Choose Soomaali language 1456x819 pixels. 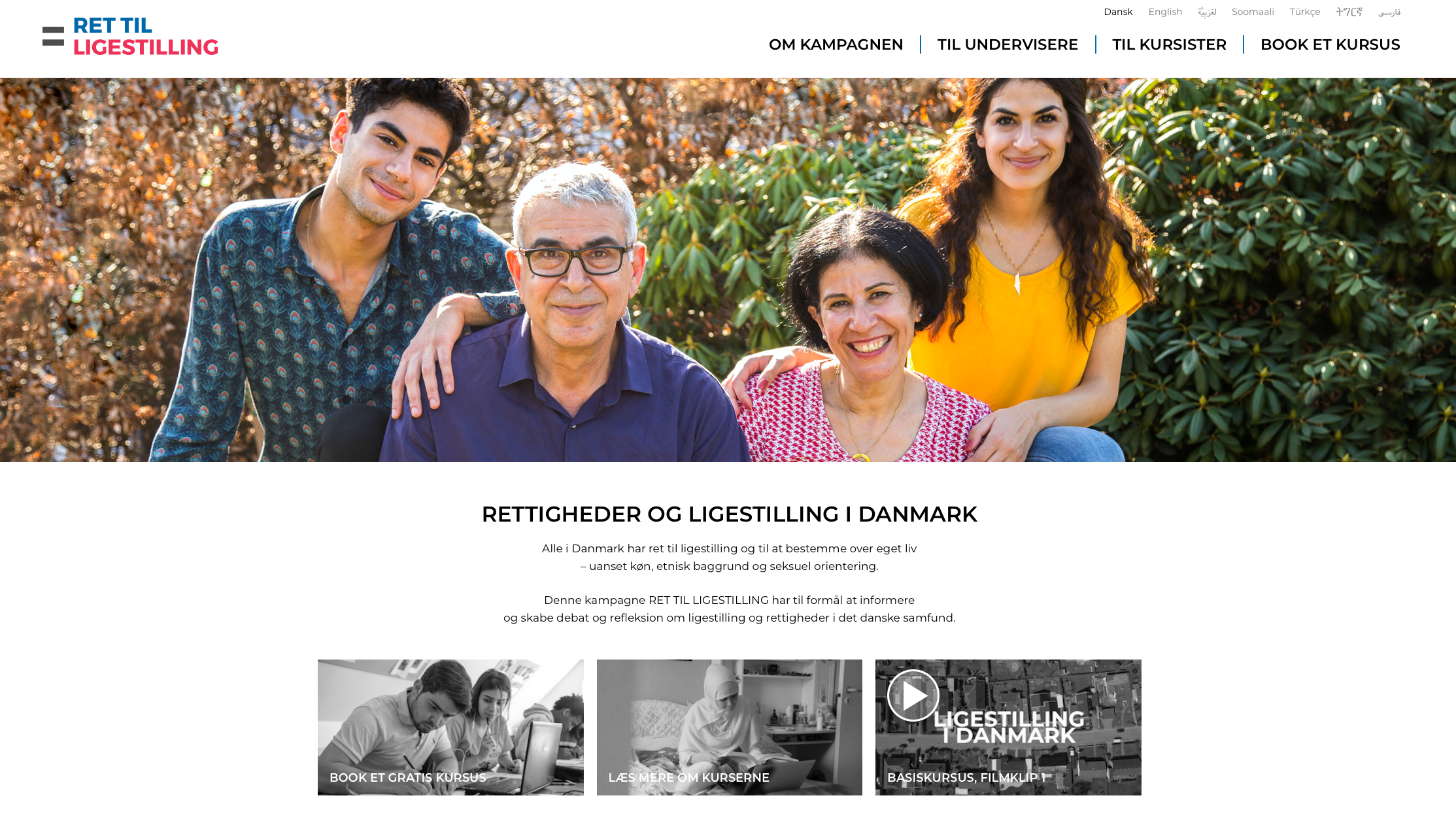1253,12
